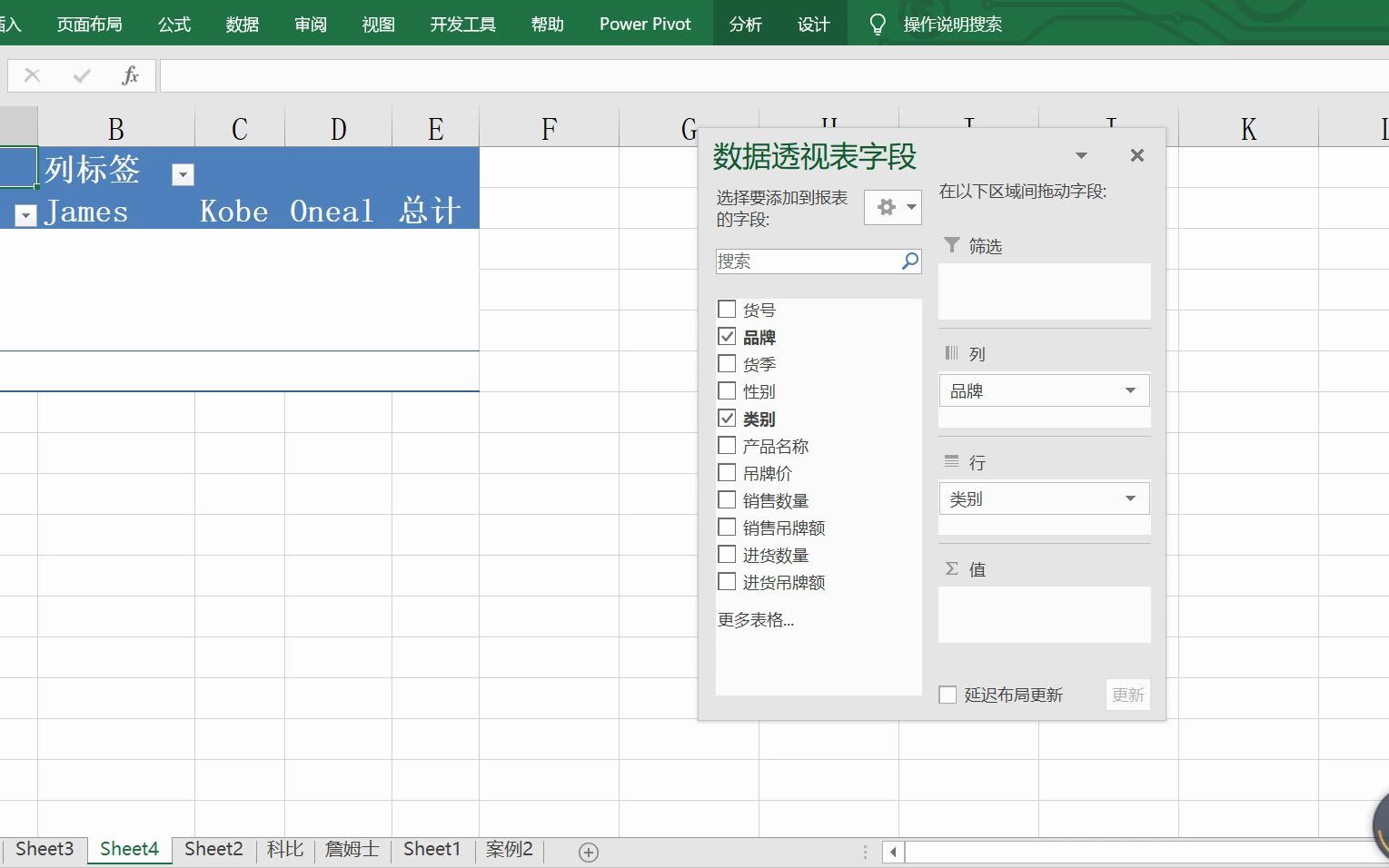Select column B header

tap(116, 129)
